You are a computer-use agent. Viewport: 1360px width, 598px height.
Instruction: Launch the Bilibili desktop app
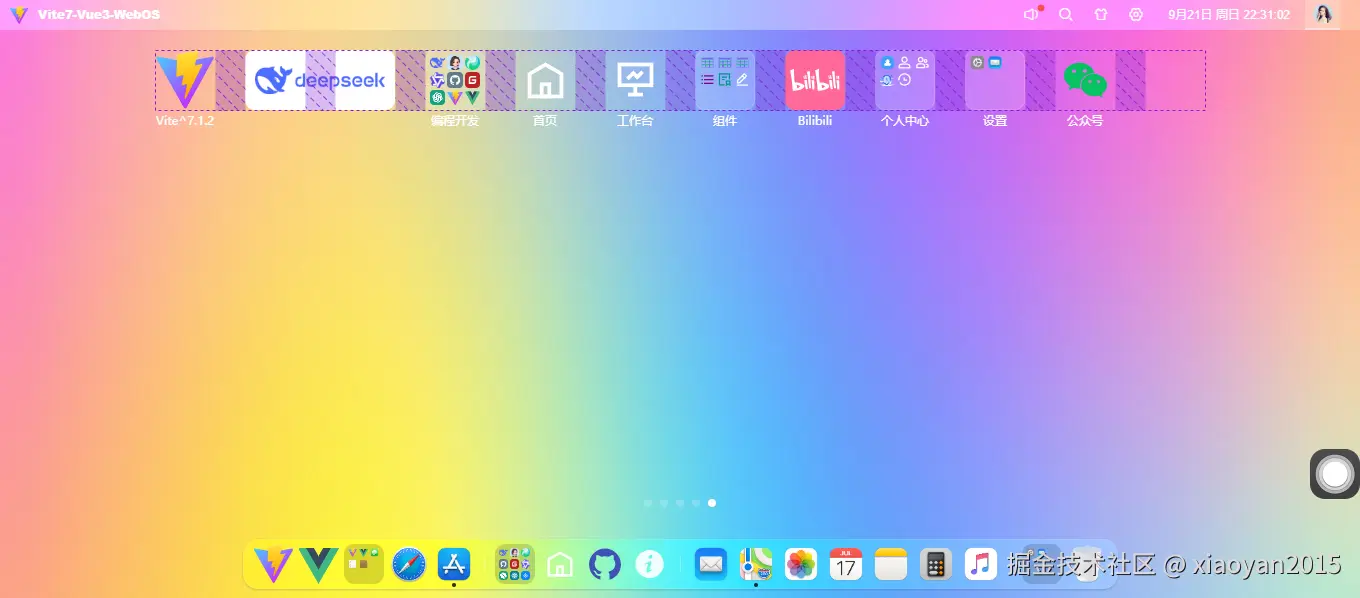click(815, 81)
